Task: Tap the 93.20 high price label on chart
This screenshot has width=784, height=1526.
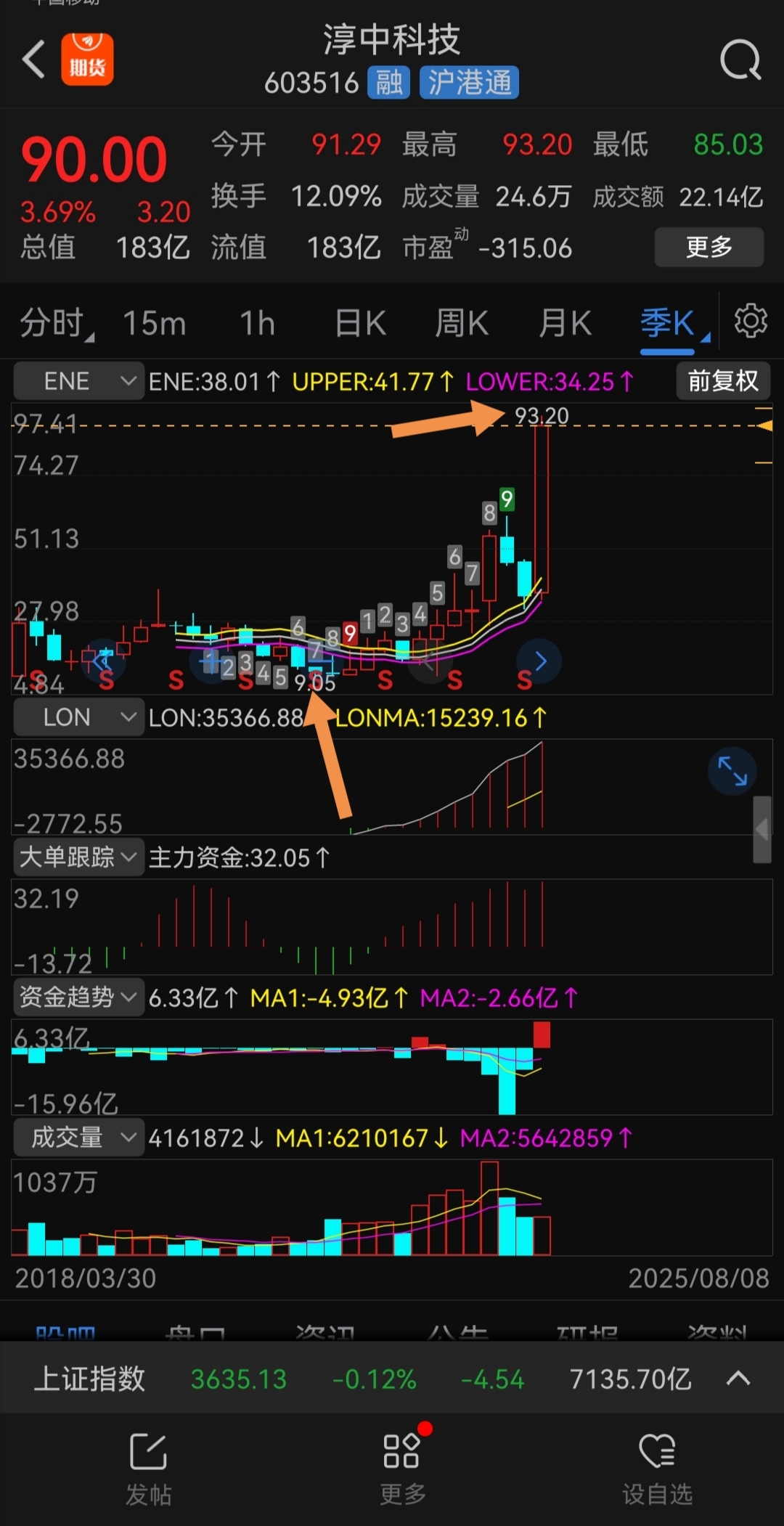Action: [x=542, y=416]
